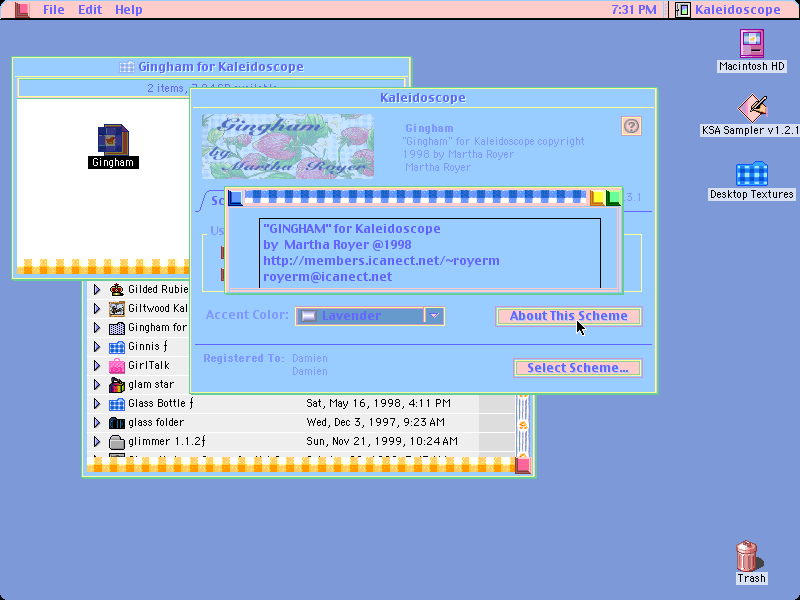The image size is (800, 600).
Task: Click the date Sat, May 16, 1998, 4:11 PM
Action: [379, 404]
